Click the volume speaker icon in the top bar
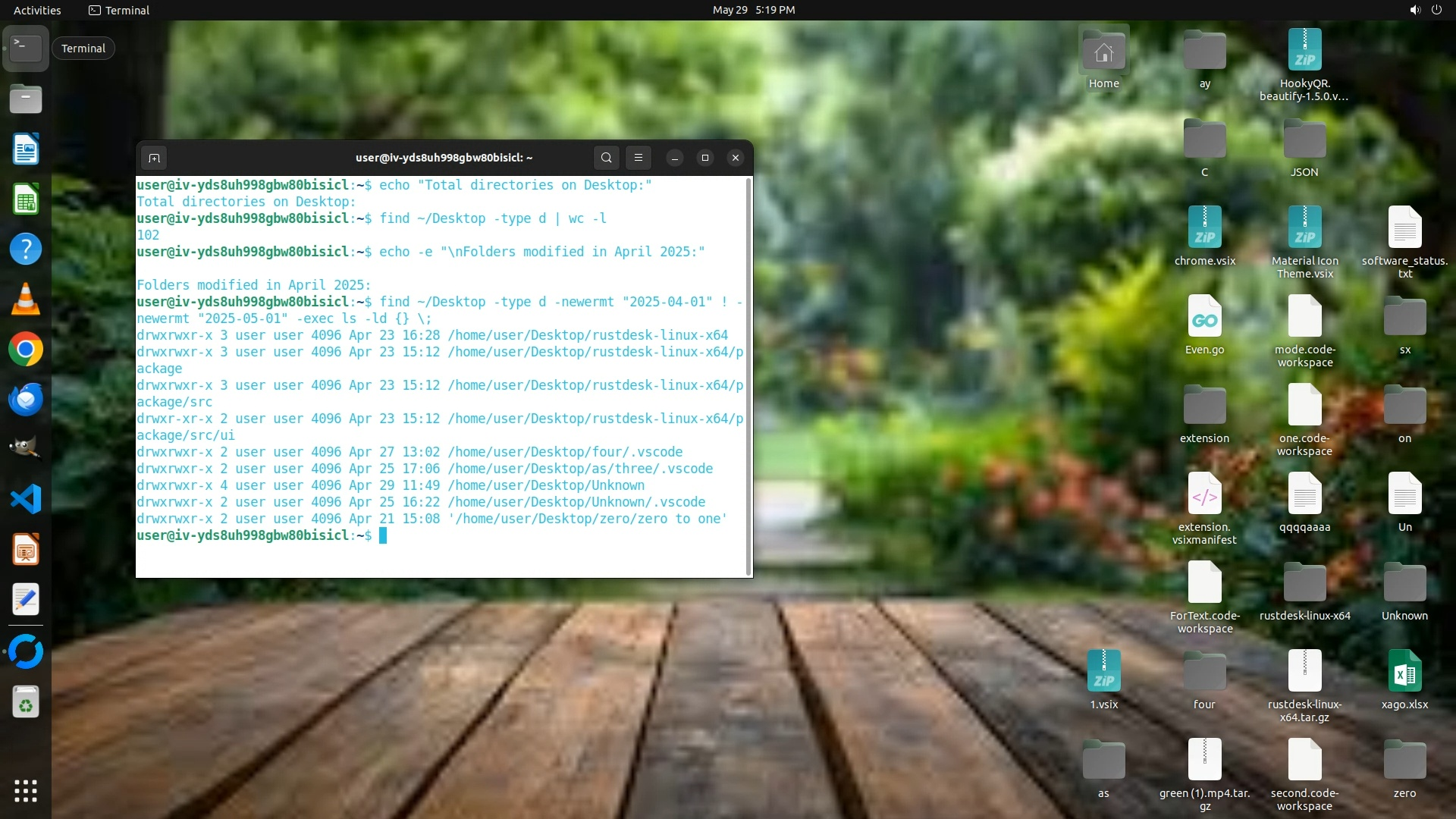The width and height of the screenshot is (1456, 819). 1414,10
